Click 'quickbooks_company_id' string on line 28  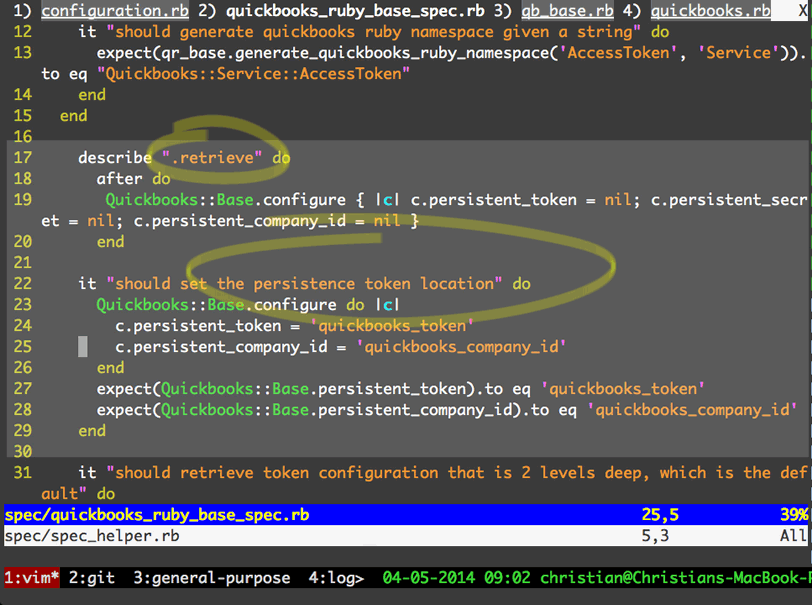[x=692, y=410]
